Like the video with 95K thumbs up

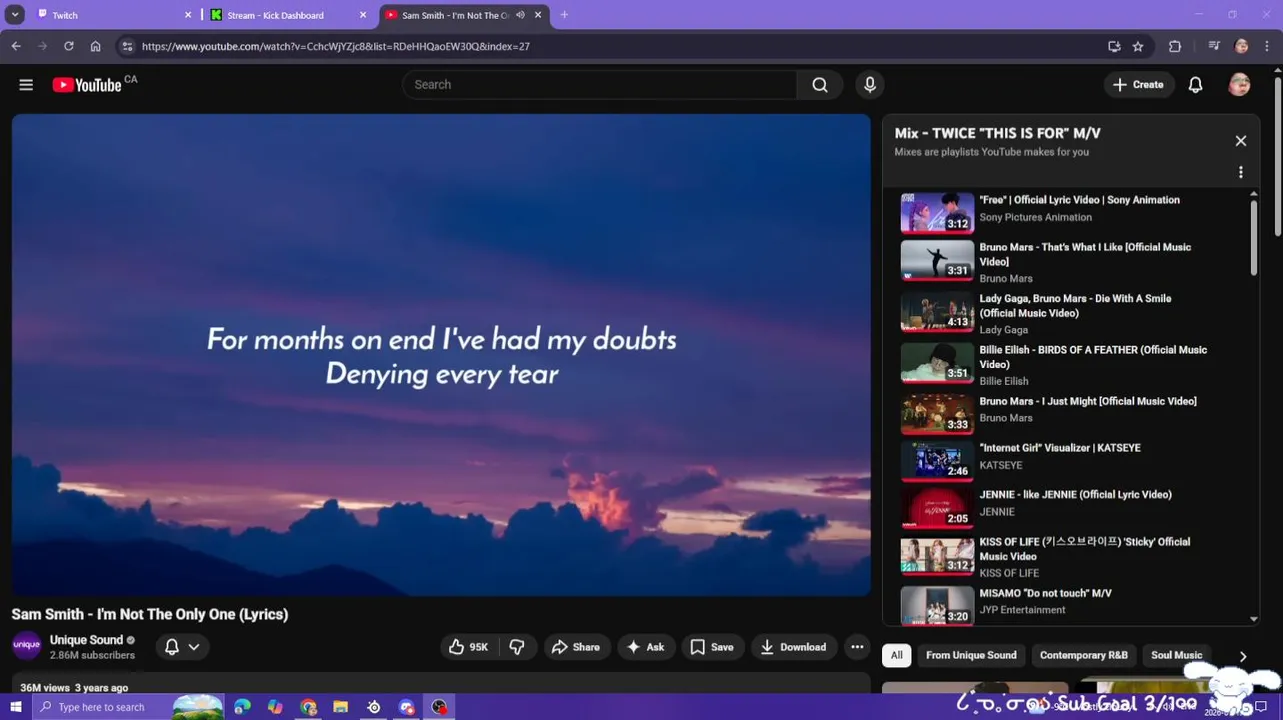coord(468,647)
